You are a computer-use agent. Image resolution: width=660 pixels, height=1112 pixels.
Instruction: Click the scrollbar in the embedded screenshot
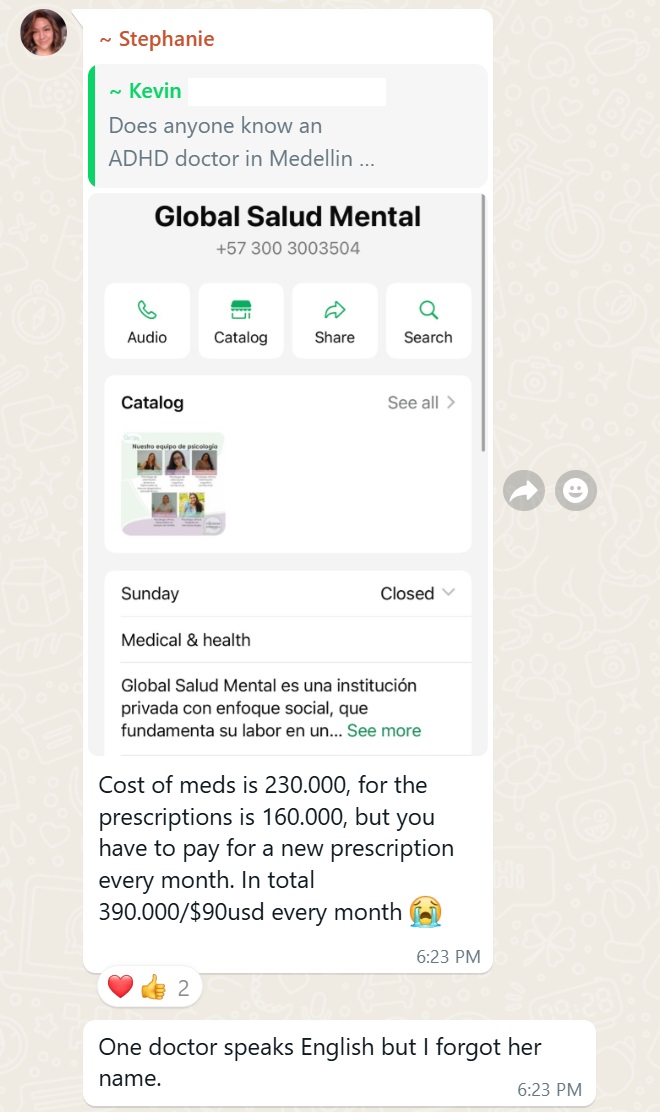(x=483, y=320)
